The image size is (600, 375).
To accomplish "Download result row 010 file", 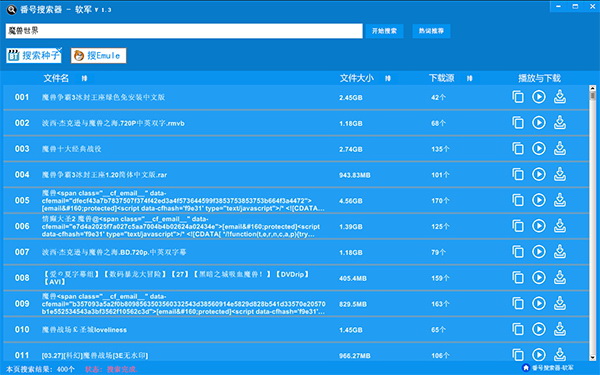I will point(560,329).
